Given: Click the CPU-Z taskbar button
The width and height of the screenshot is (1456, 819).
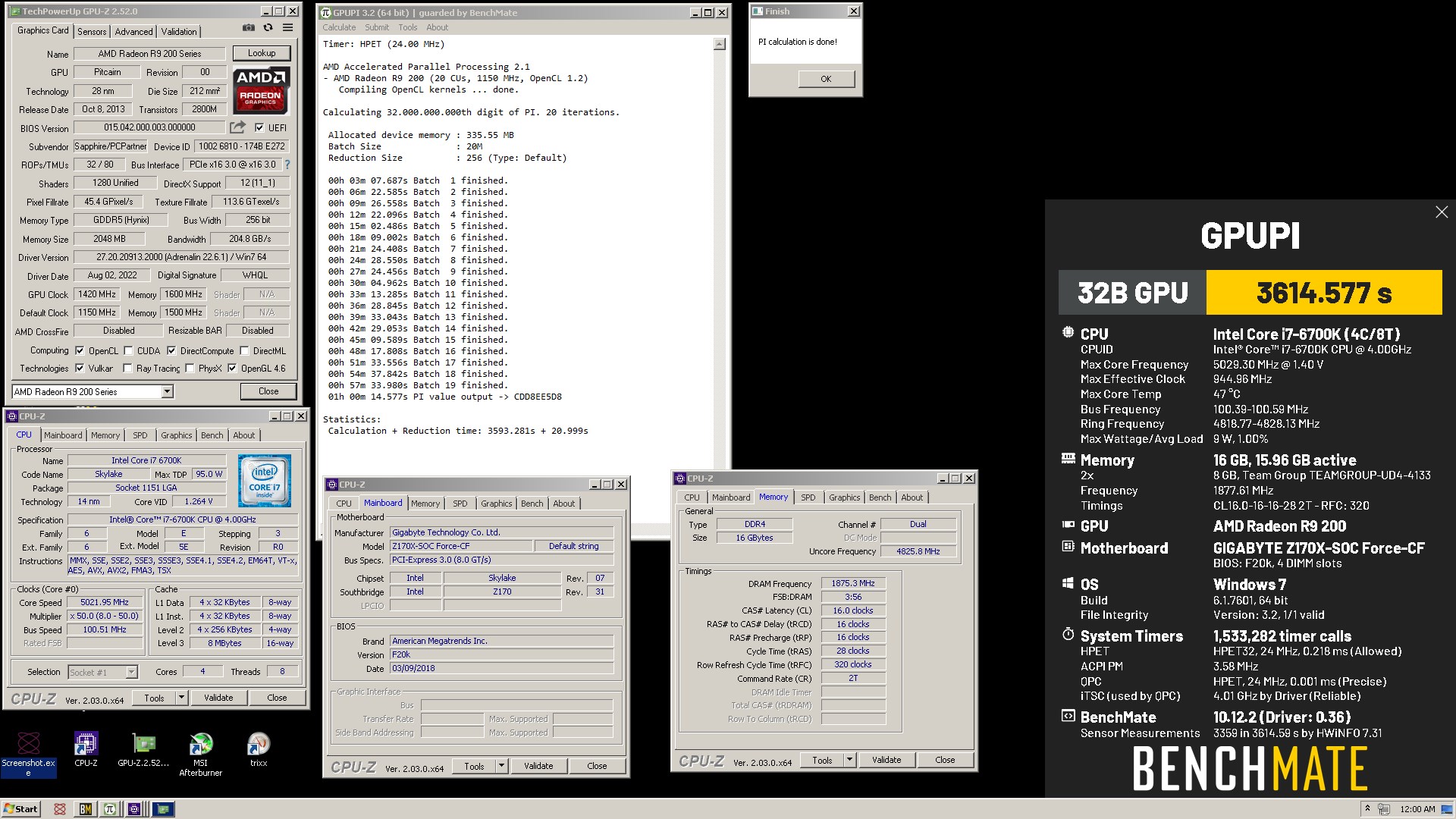Looking at the screenshot, I should 134,809.
